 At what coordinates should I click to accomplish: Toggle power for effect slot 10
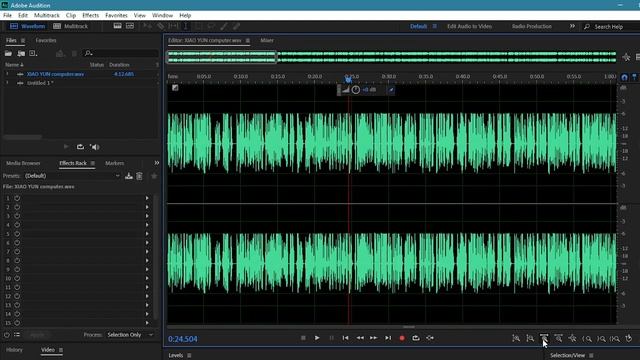point(17,278)
